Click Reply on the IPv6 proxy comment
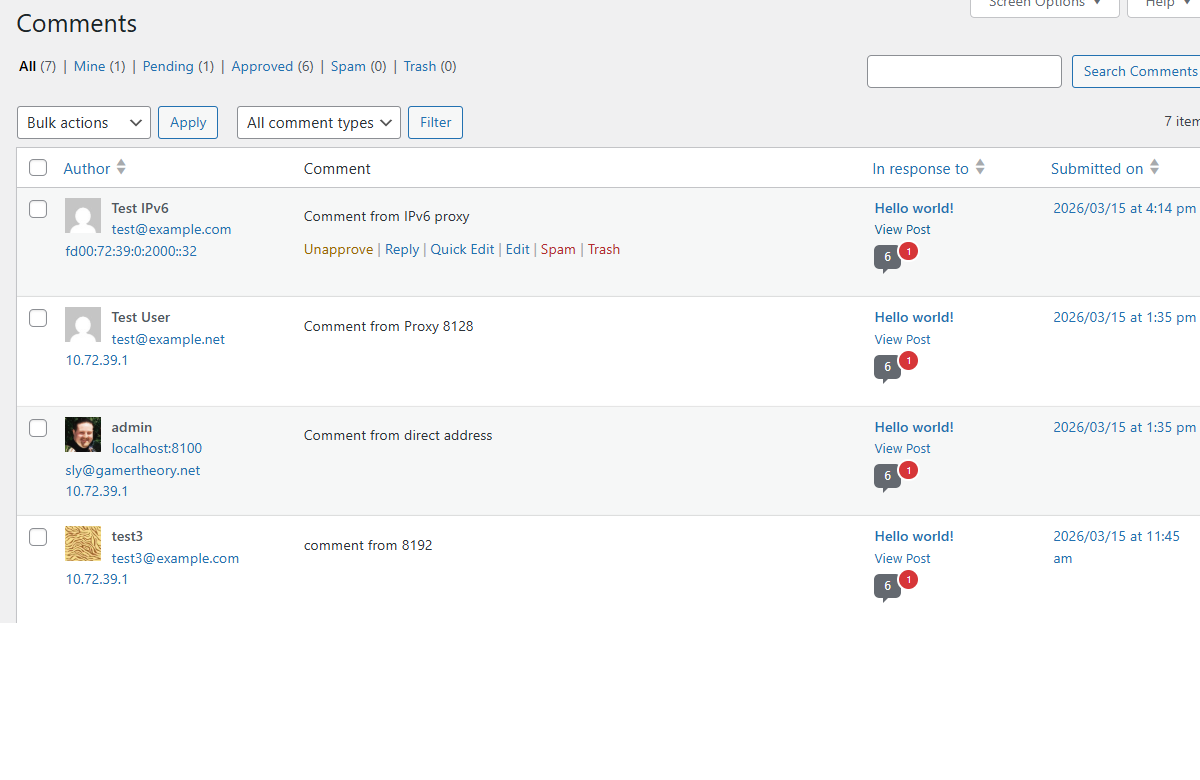 pos(401,249)
